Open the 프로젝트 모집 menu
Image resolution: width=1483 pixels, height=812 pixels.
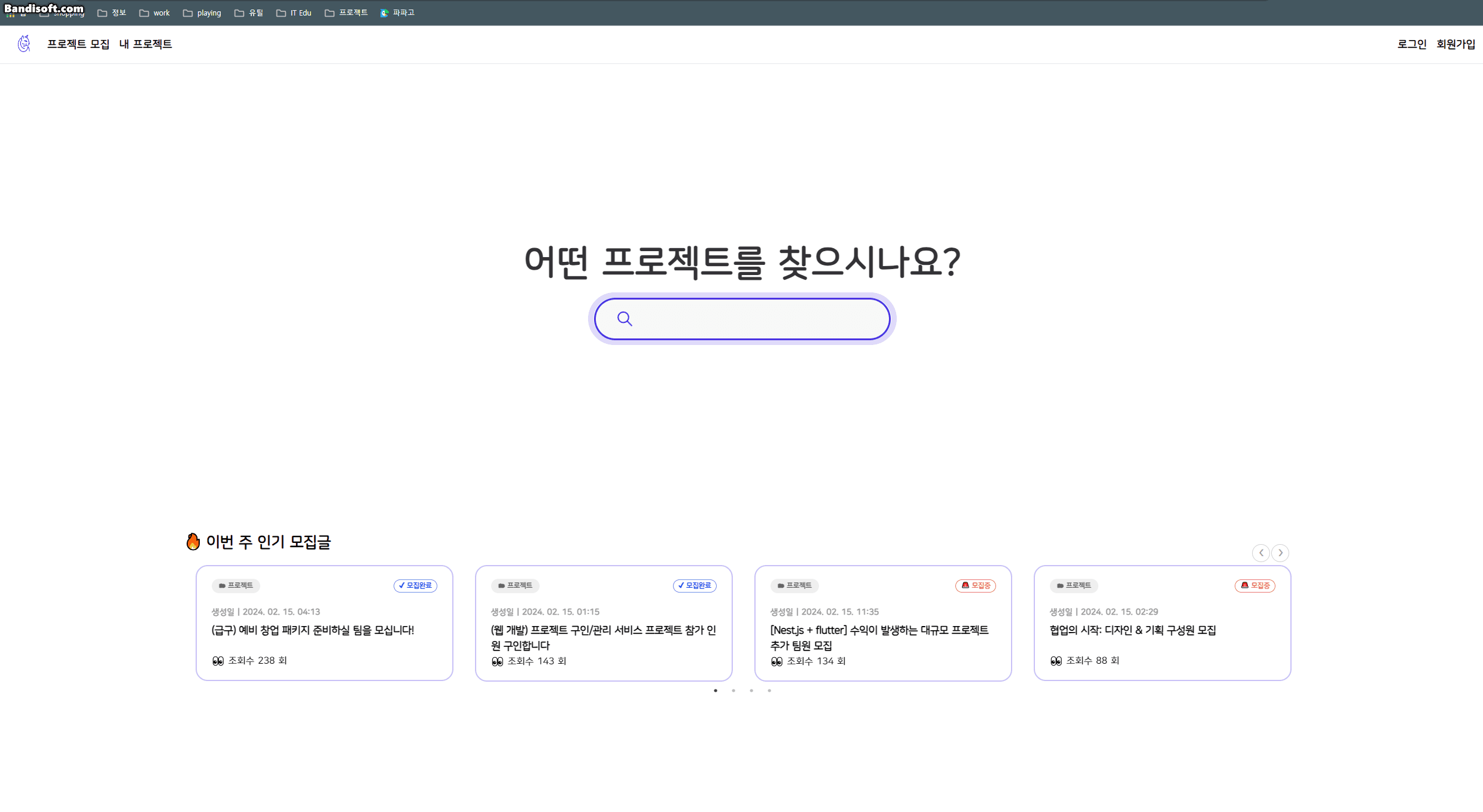(78, 44)
